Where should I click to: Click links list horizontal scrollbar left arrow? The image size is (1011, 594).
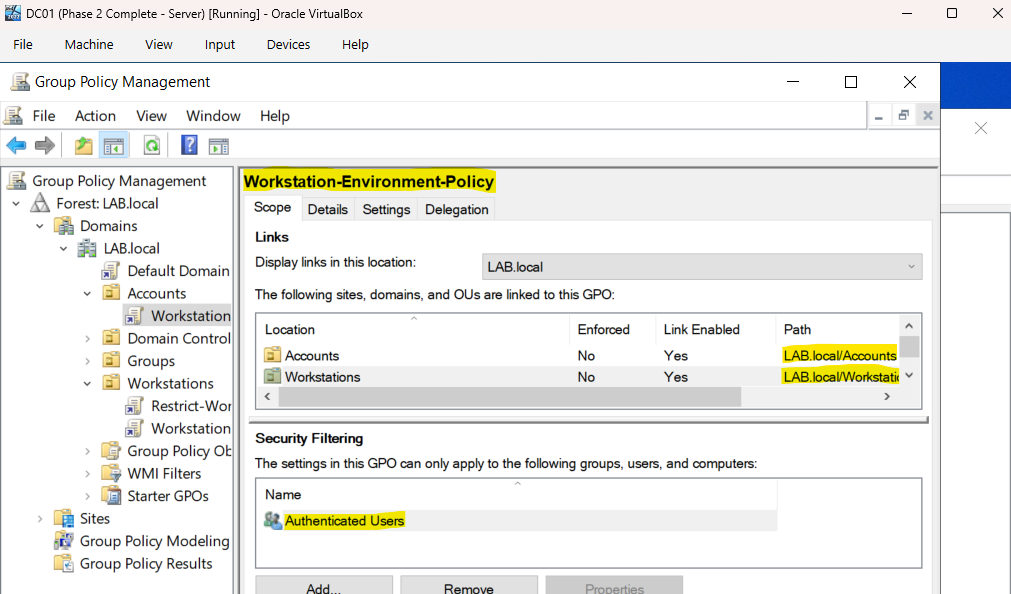[x=268, y=397]
